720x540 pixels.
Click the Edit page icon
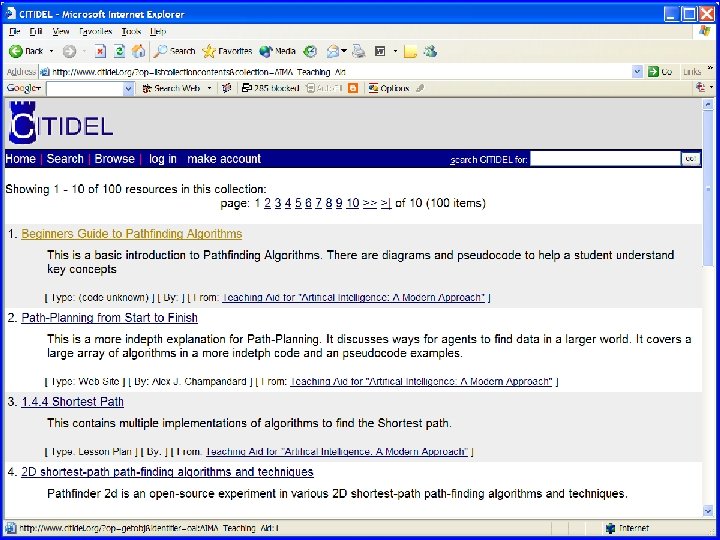(380, 51)
